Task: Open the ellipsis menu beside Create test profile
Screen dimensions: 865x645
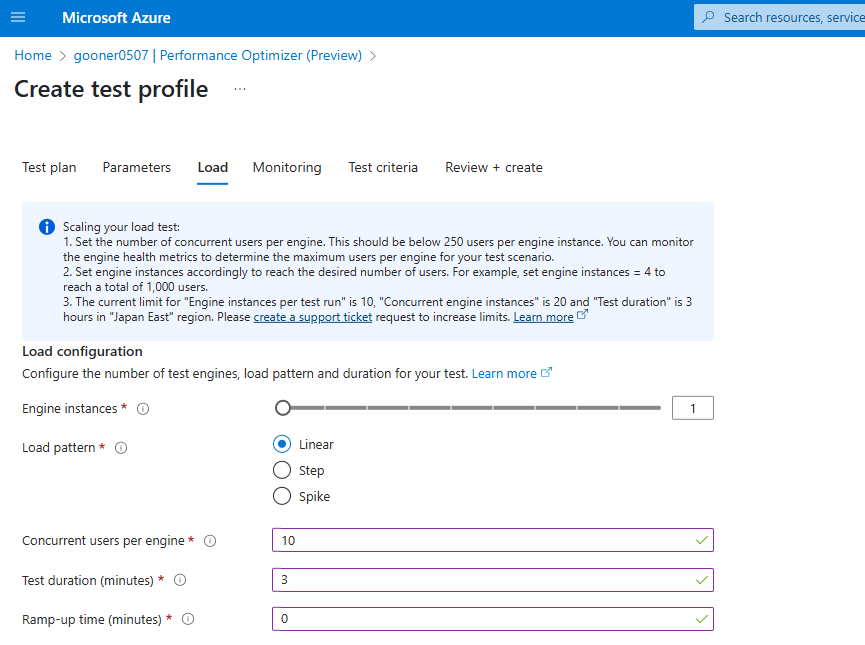Action: tap(239, 89)
